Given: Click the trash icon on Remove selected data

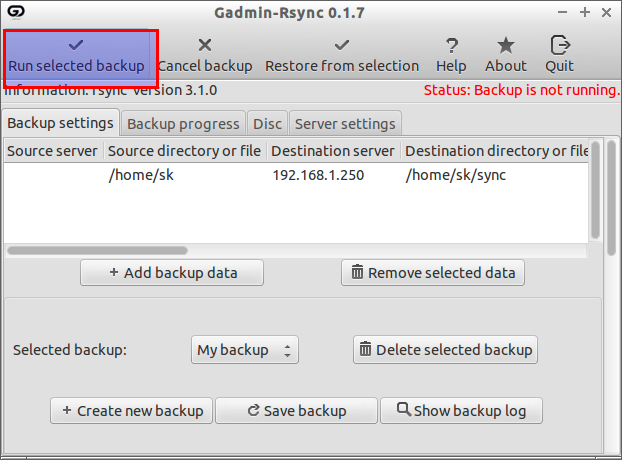Looking at the screenshot, I should (357, 272).
